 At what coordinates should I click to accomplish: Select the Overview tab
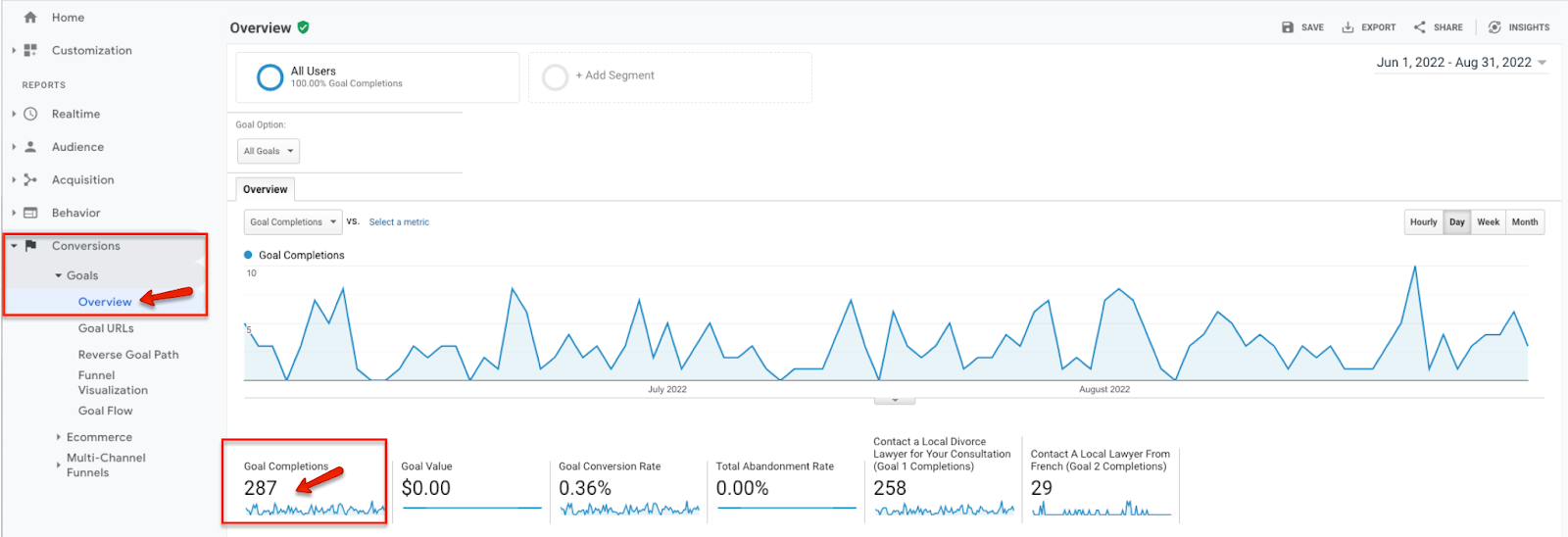266,189
